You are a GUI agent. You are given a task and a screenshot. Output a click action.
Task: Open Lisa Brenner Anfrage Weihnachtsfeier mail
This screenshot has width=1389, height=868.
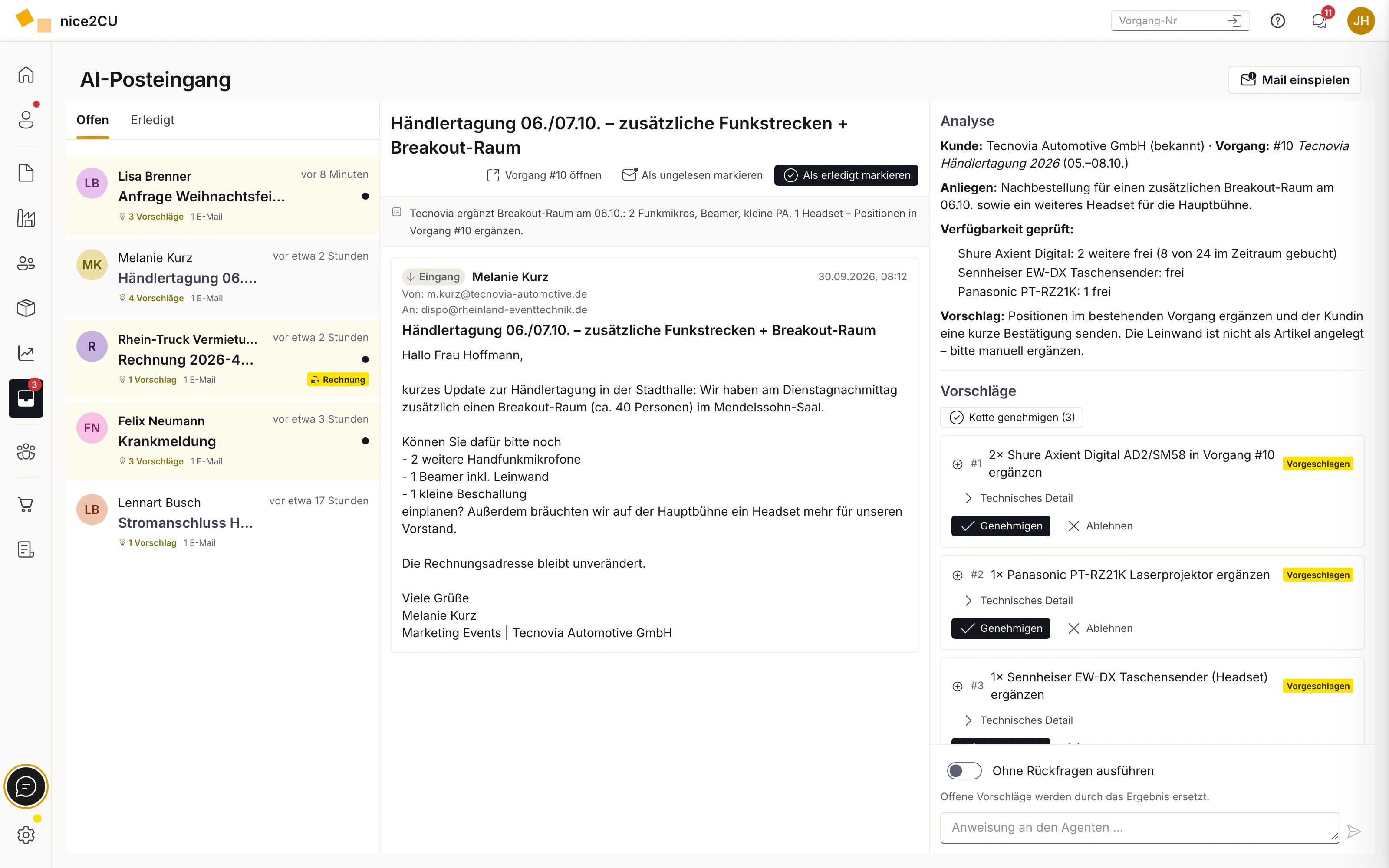pos(222,196)
